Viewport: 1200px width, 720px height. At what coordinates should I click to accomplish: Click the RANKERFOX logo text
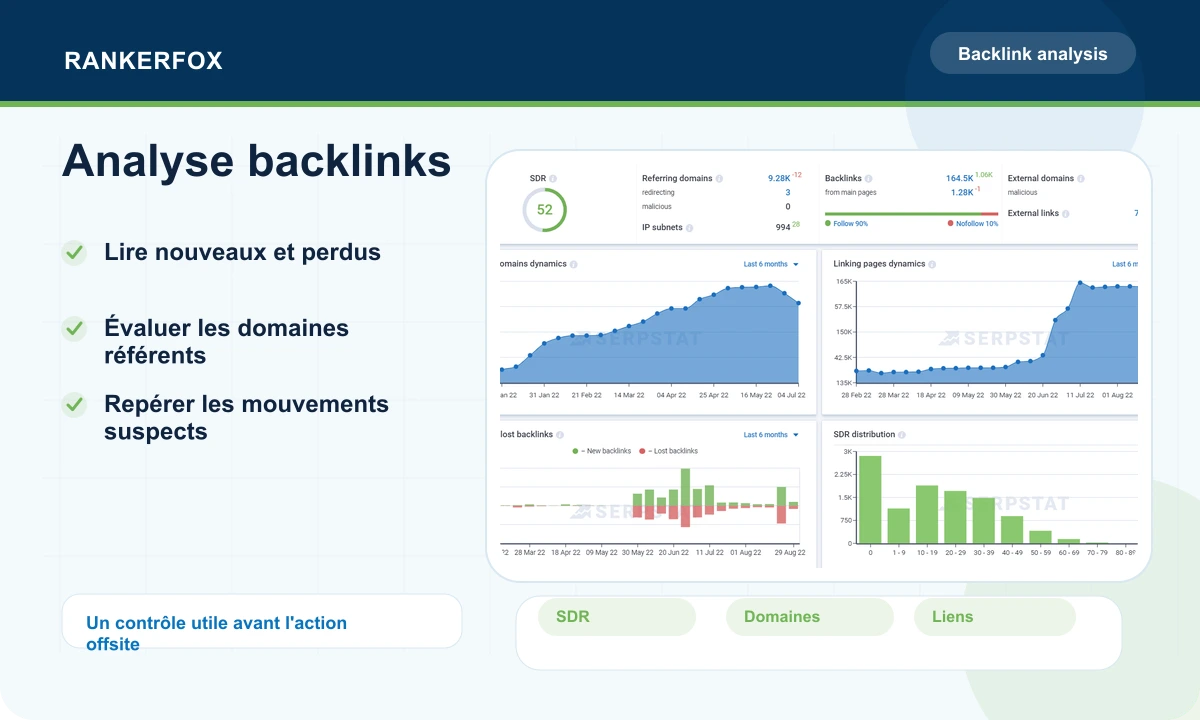pos(143,61)
